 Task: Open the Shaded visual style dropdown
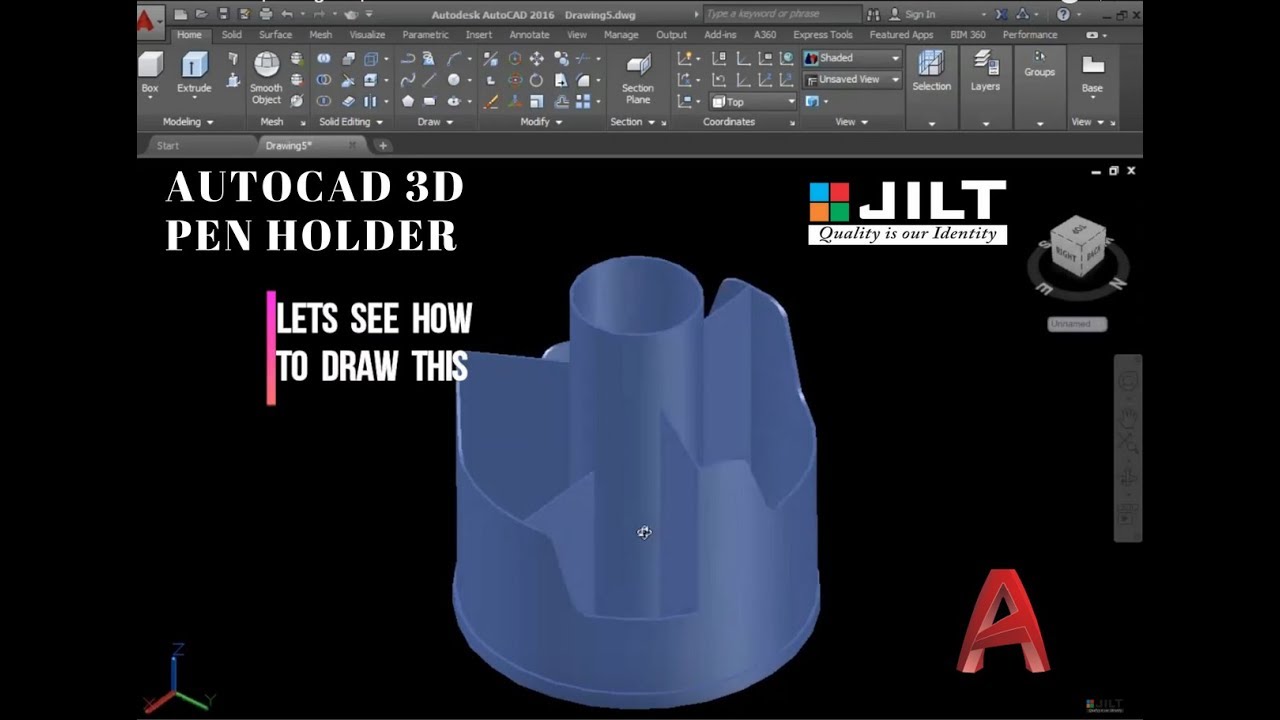coord(853,58)
